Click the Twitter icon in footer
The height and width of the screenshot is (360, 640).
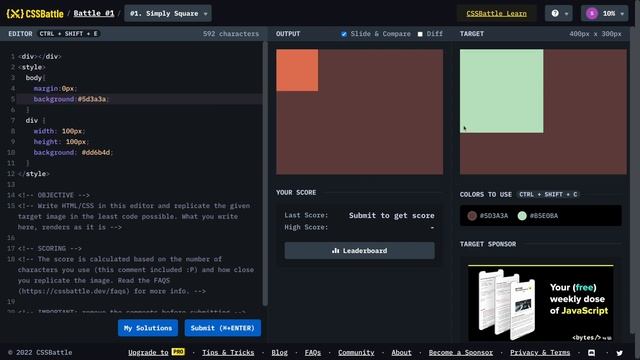pyautogui.click(x=620, y=353)
